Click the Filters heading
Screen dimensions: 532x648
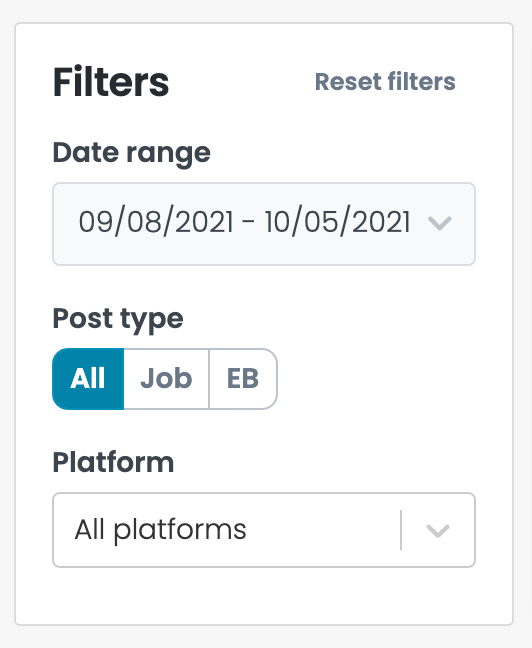coord(111,82)
